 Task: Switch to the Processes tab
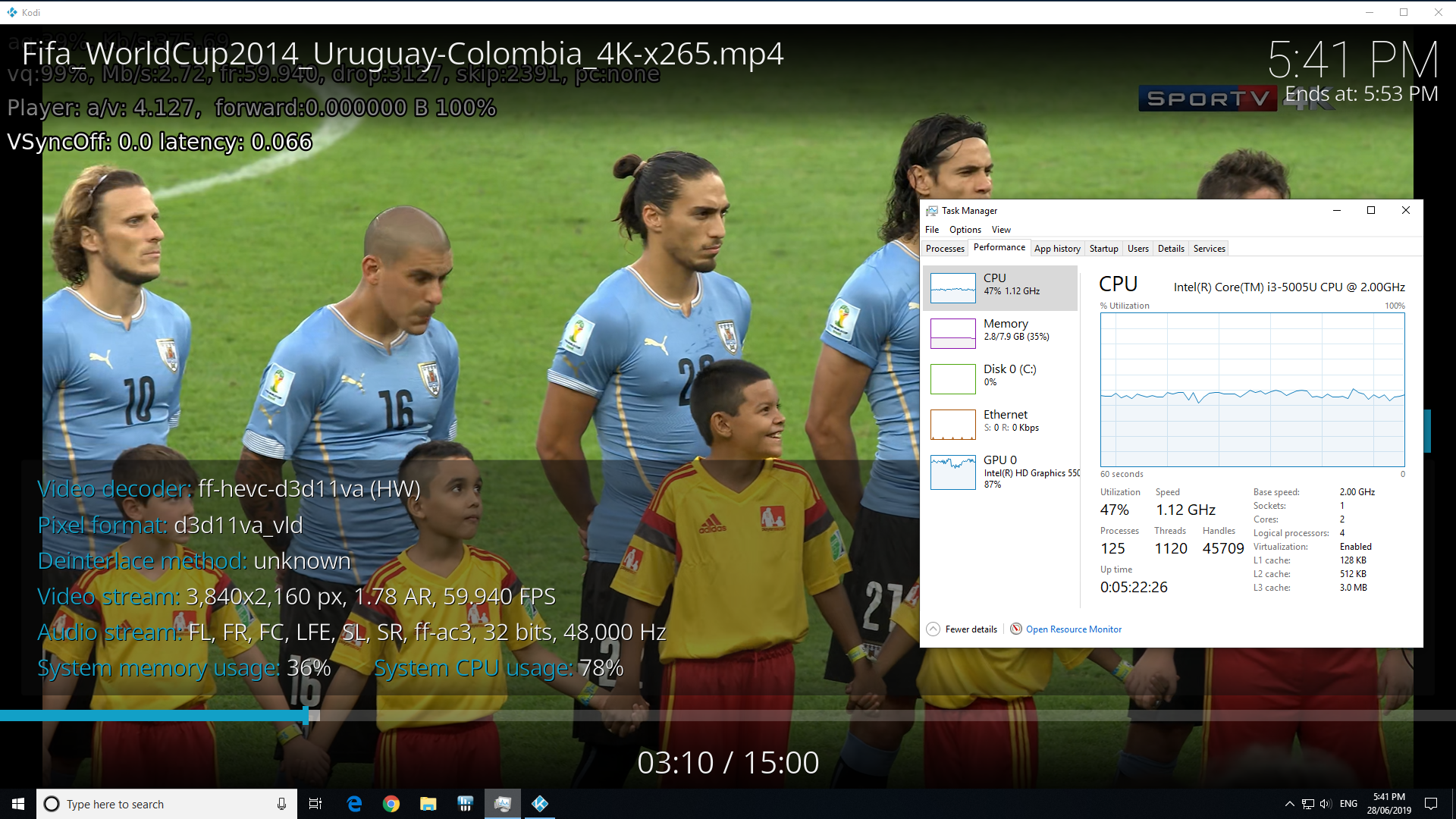[x=945, y=249]
